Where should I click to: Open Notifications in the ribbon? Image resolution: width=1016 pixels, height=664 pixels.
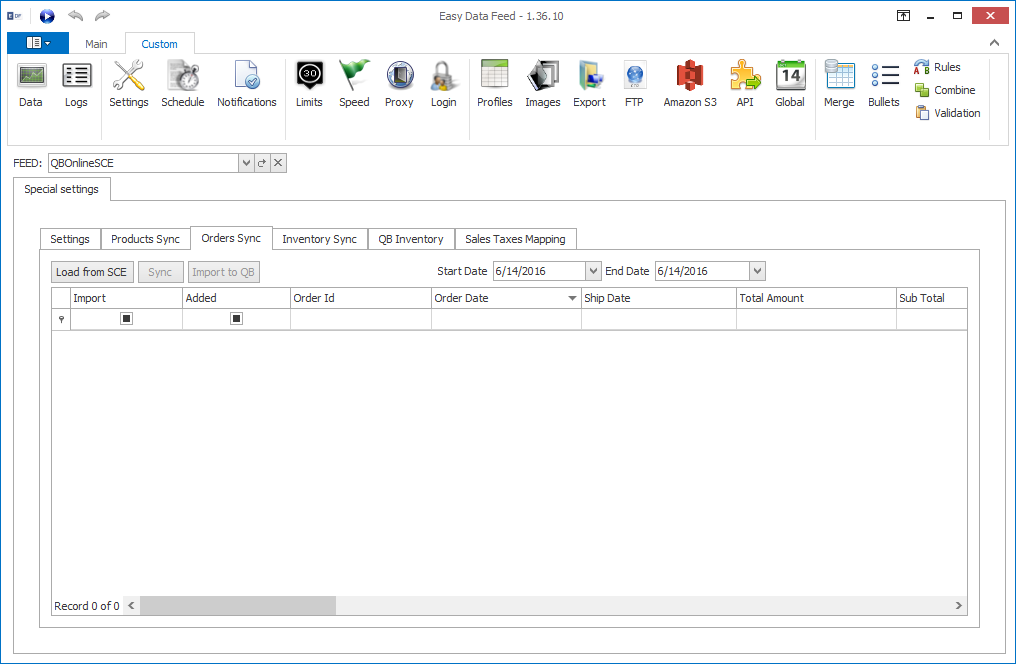pyautogui.click(x=247, y=84)
